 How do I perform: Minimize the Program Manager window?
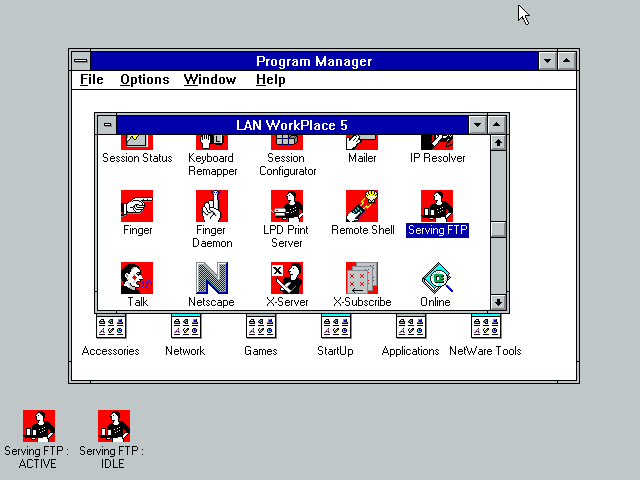(x=547, y=61)
